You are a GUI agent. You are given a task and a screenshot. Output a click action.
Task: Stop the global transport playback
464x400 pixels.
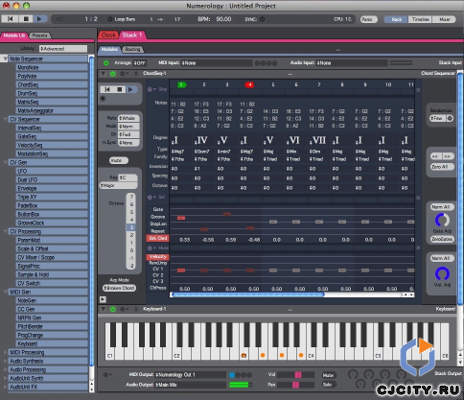[x=26, y=19]
